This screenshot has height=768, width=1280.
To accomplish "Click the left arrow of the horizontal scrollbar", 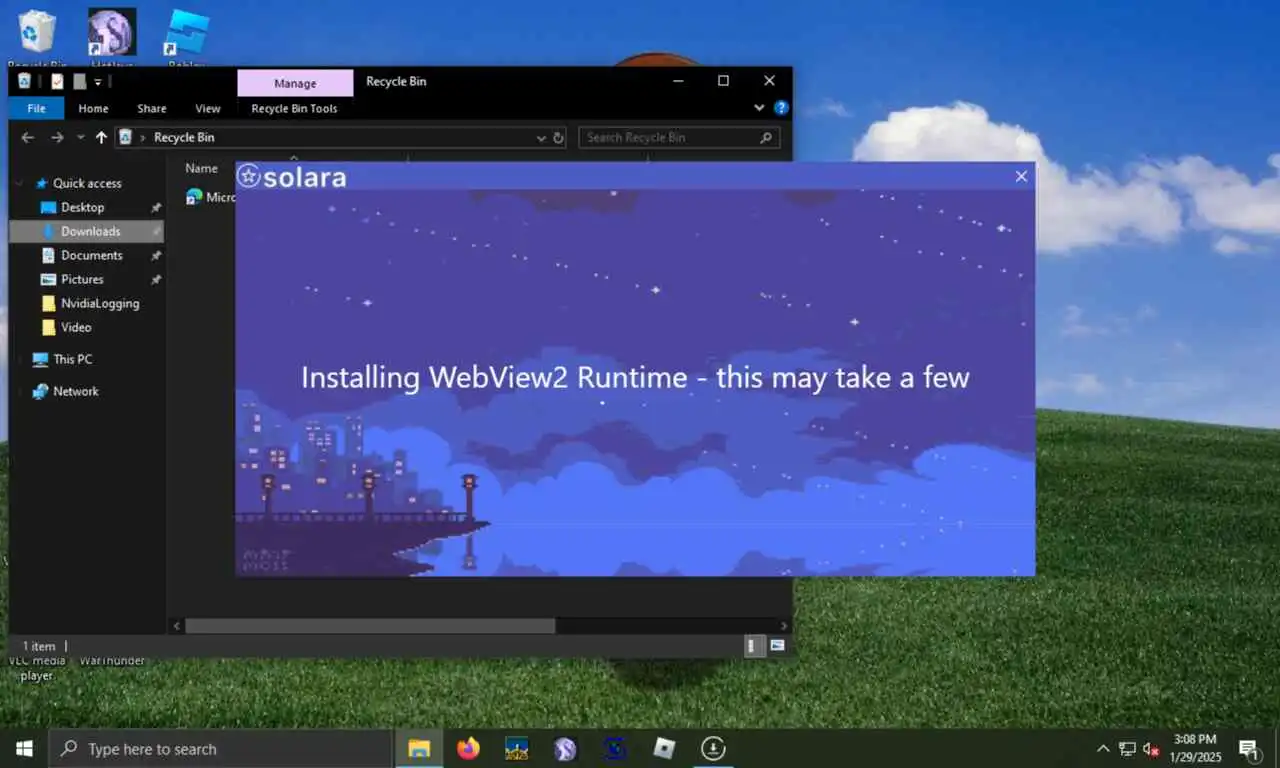I will pos(177,626).
